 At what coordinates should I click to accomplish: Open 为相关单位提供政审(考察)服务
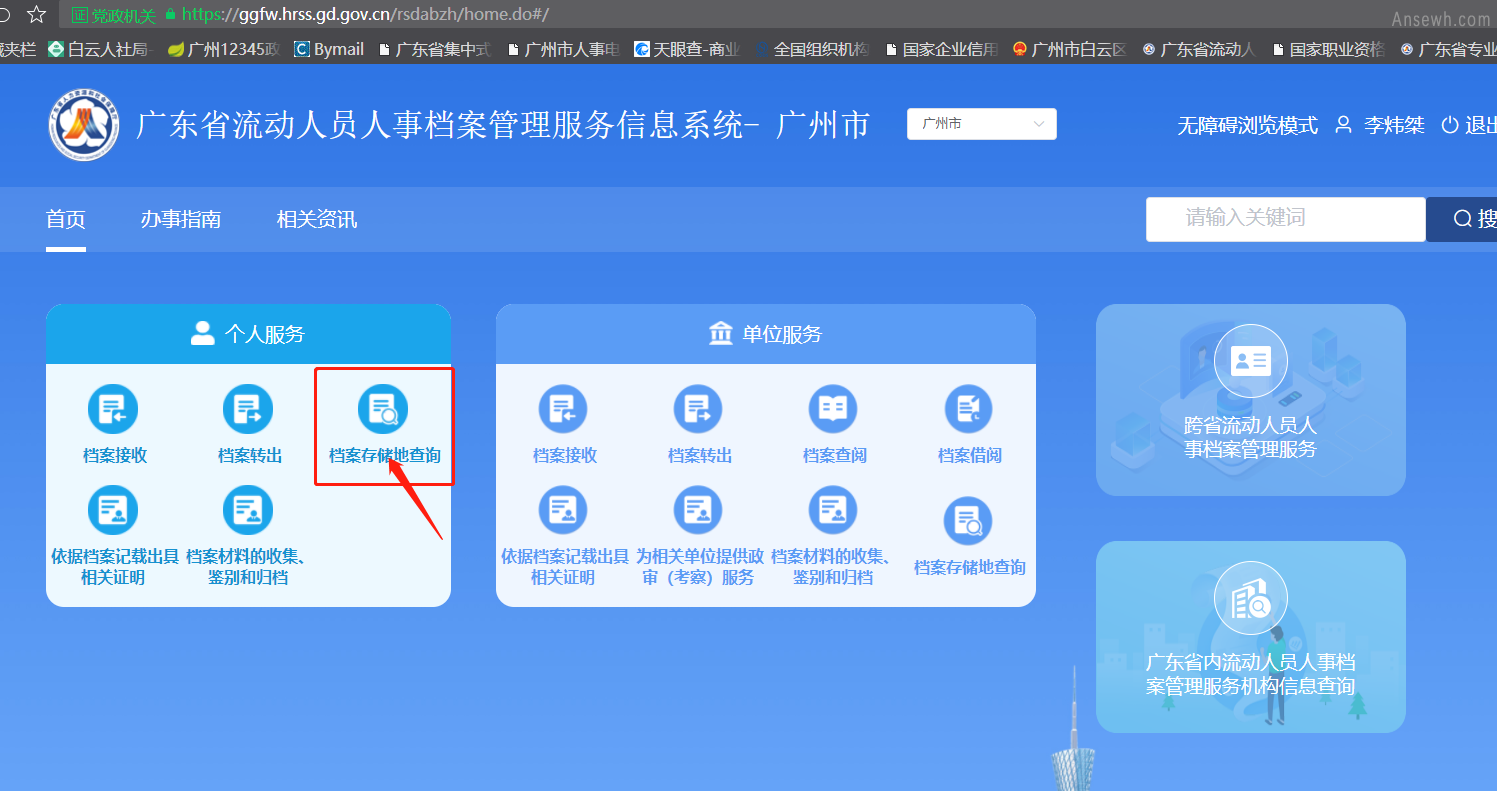click(699, 536)
